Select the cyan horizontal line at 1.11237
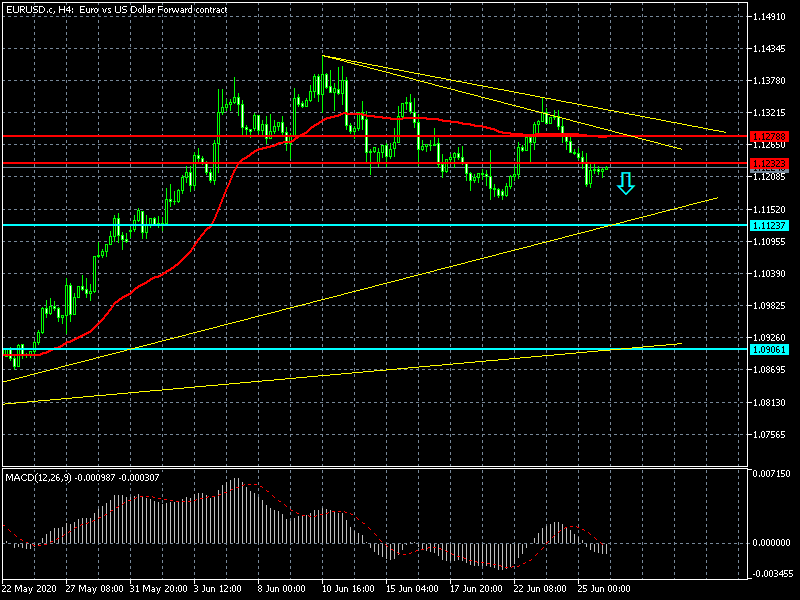 (x=400, y=225)
